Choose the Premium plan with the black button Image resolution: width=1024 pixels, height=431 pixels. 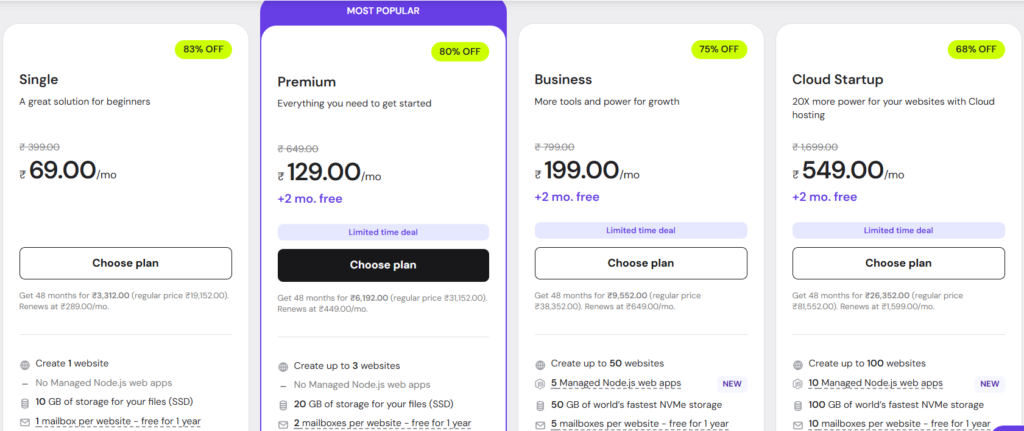click(x=383, y=265)
